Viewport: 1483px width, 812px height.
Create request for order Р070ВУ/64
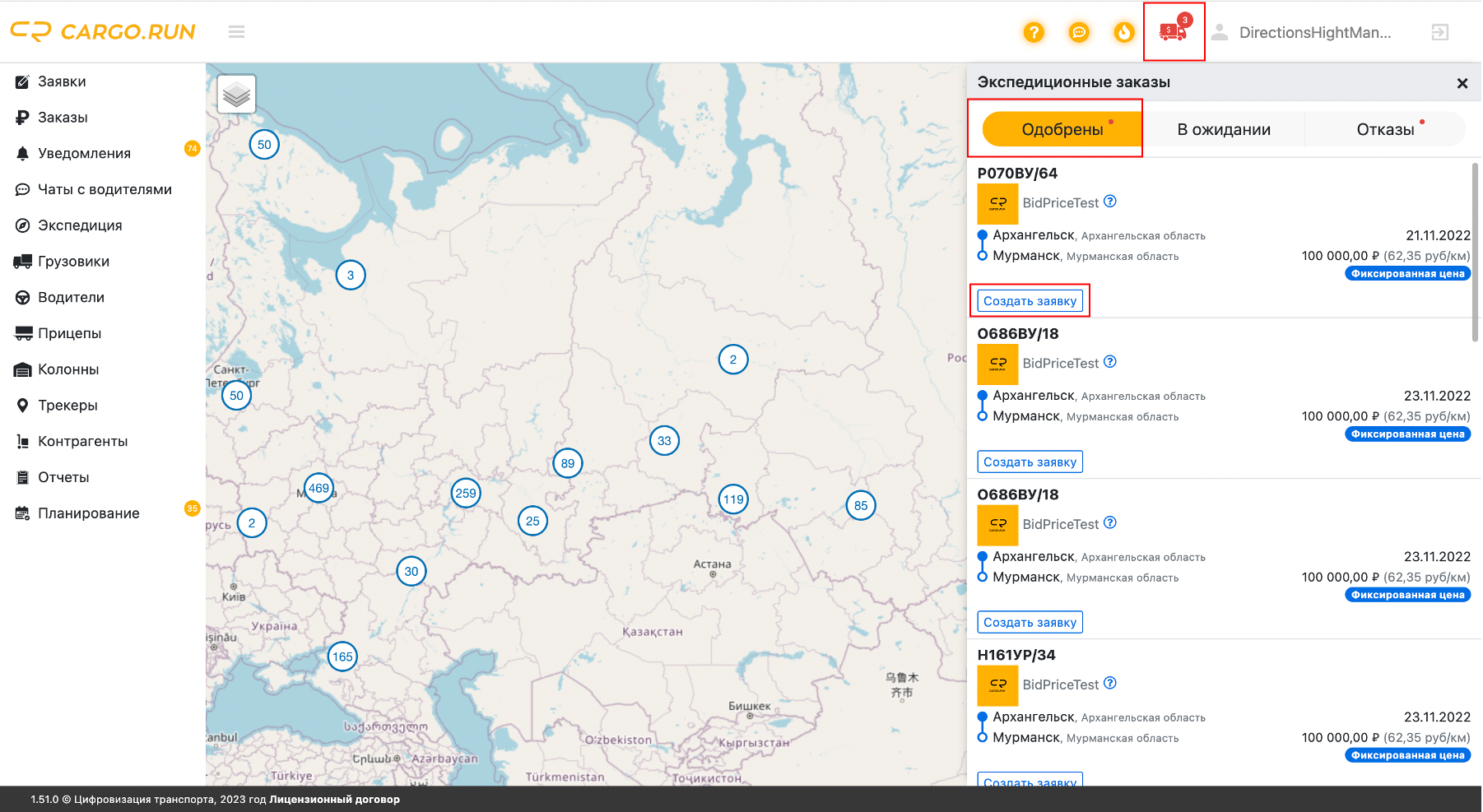coord(1030,301)
